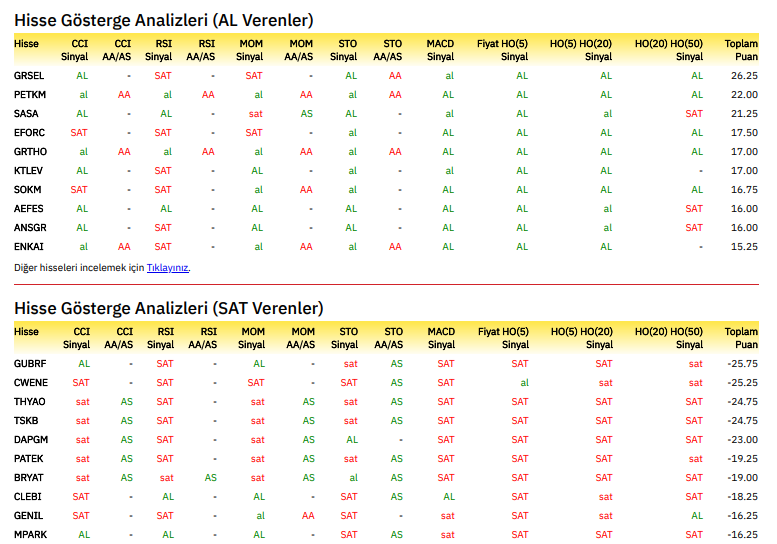Click MACD Sinyal header in AL table
This screenshot has width=777, height=544.
(x=441, y=50)
